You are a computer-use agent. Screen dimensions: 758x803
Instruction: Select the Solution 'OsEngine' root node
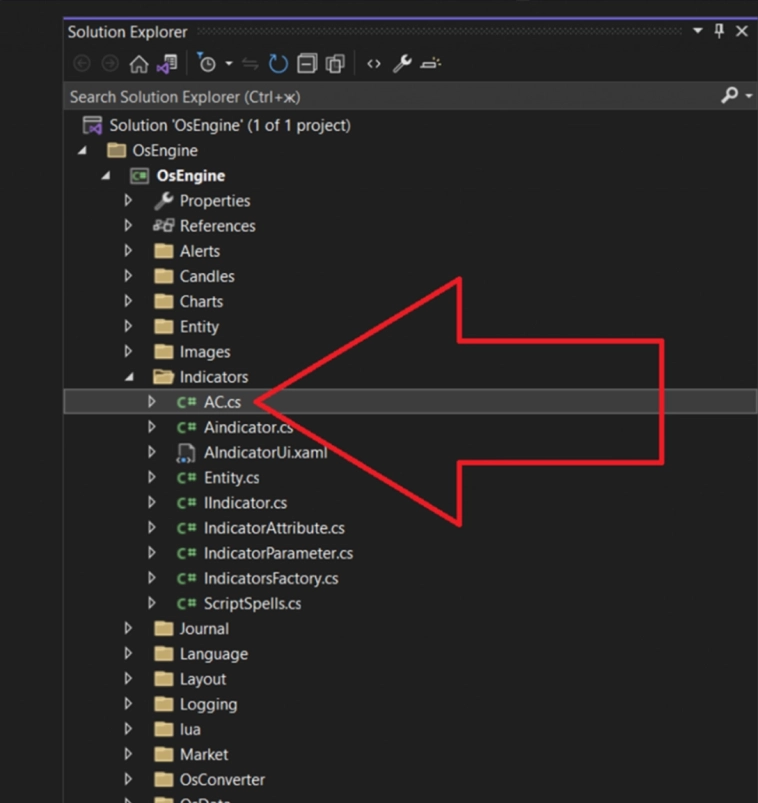(x=229, y=125)
